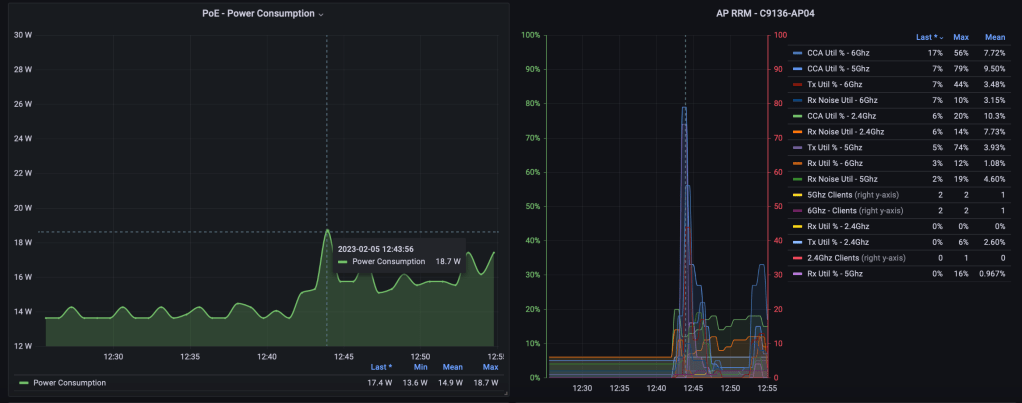Sort the AP RRM legend by Last column
Viewport: 1022px width, 403px height.
pyautogui.click(x=929, y=37)
